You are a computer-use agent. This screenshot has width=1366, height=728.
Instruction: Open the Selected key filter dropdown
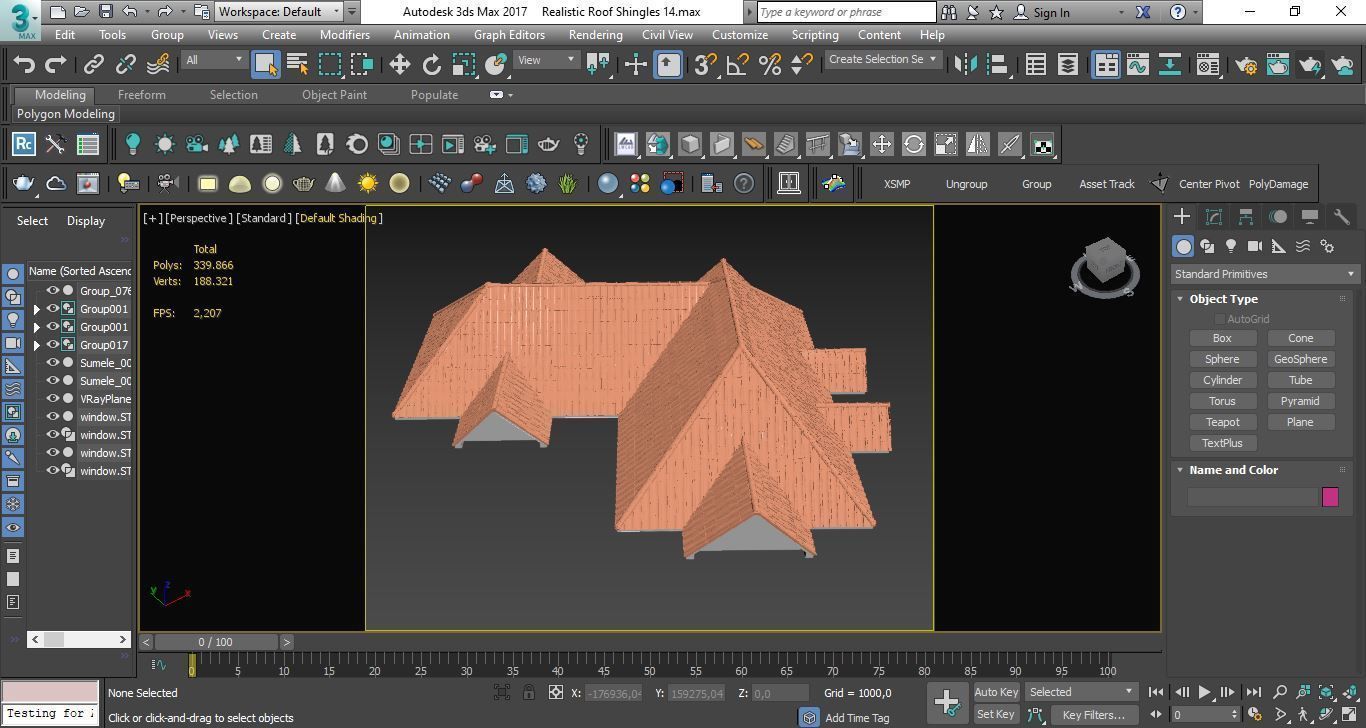[1081, 692]
